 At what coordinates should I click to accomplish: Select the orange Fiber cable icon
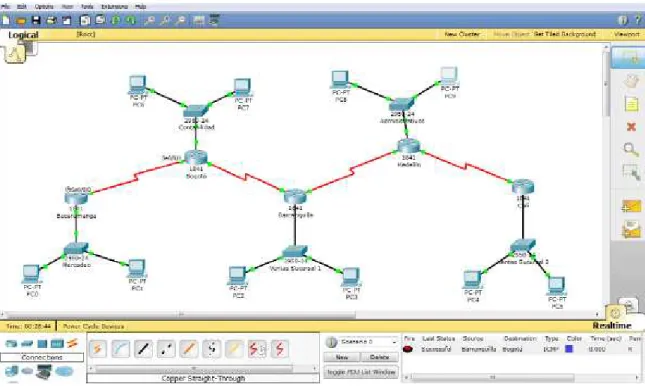[x=189, y=349]
